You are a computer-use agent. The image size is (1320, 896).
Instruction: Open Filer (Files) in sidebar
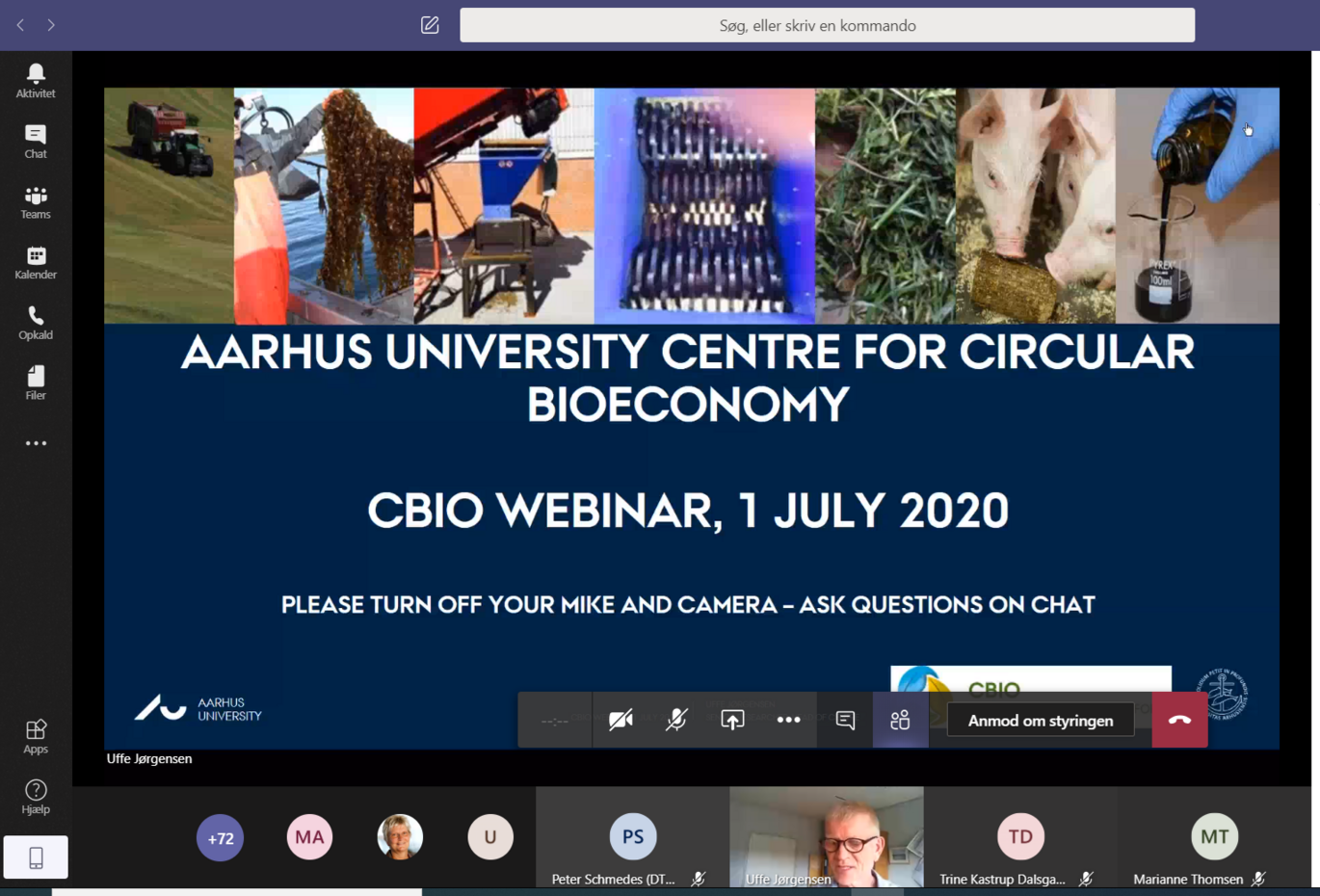36,383
